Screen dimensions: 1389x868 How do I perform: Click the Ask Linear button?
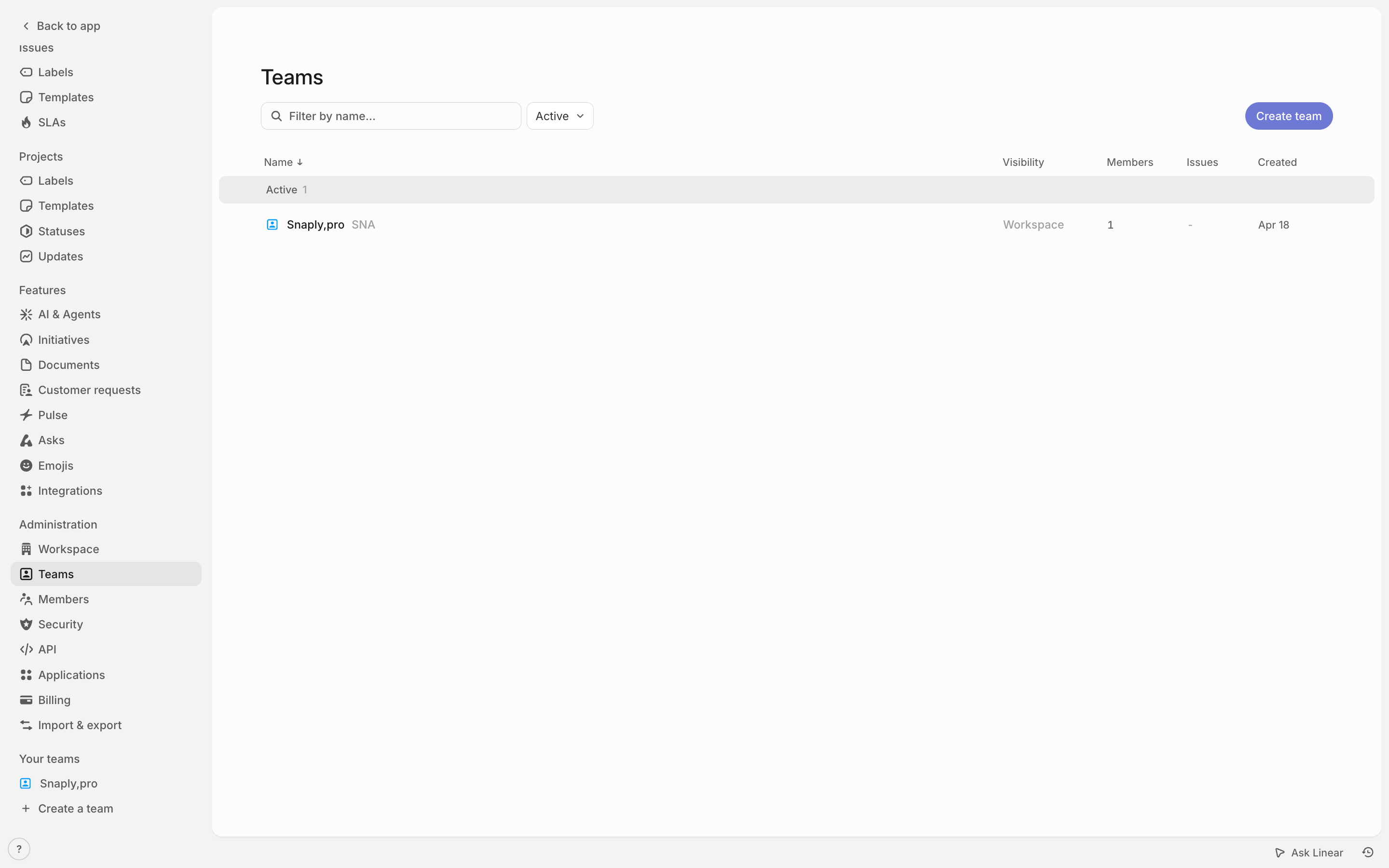point(1309,853)
